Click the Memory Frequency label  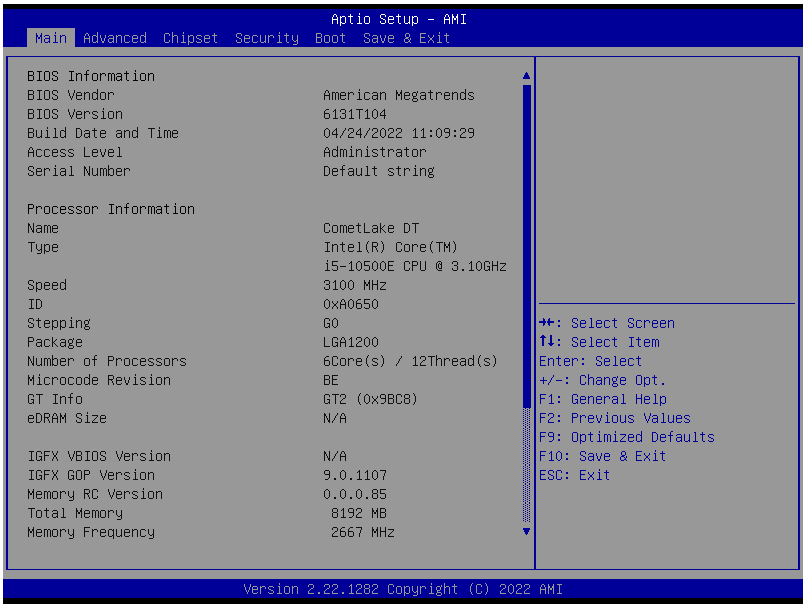click(x=90, y=532)
